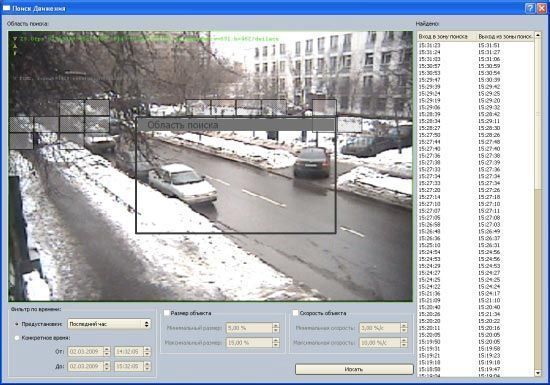Click stepper of minimum size 5,00 % field
Image resolution: width=550 pixels, height=385 pixels.
[276, 328]
